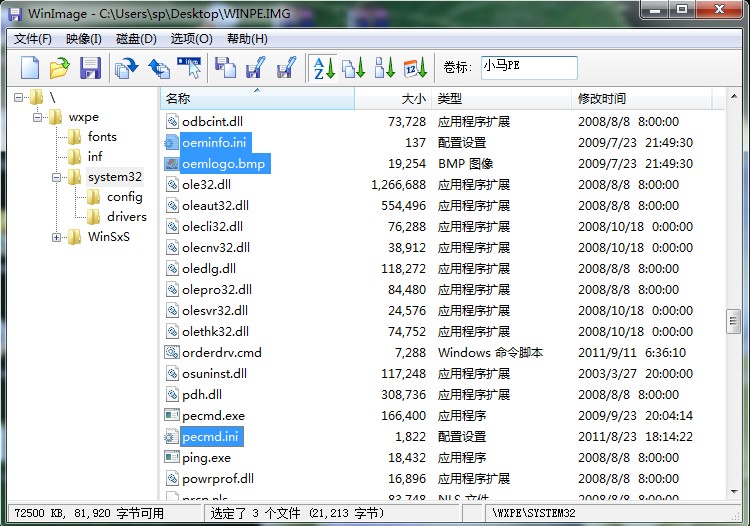Image resolution: width=750 pixels, height=526 pixels.
Task: Click the 1,266,688 size value
Action: click(x=398, y=185)
